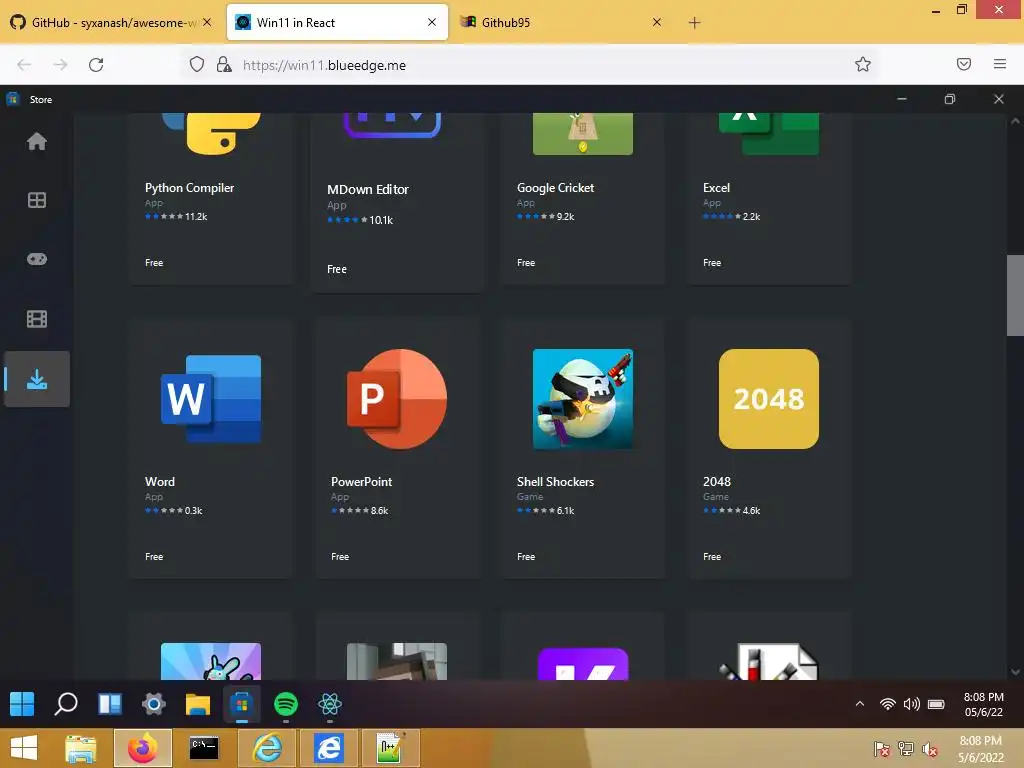Open the Store home section
1024x768 pixels.
[x=37, y=141]
